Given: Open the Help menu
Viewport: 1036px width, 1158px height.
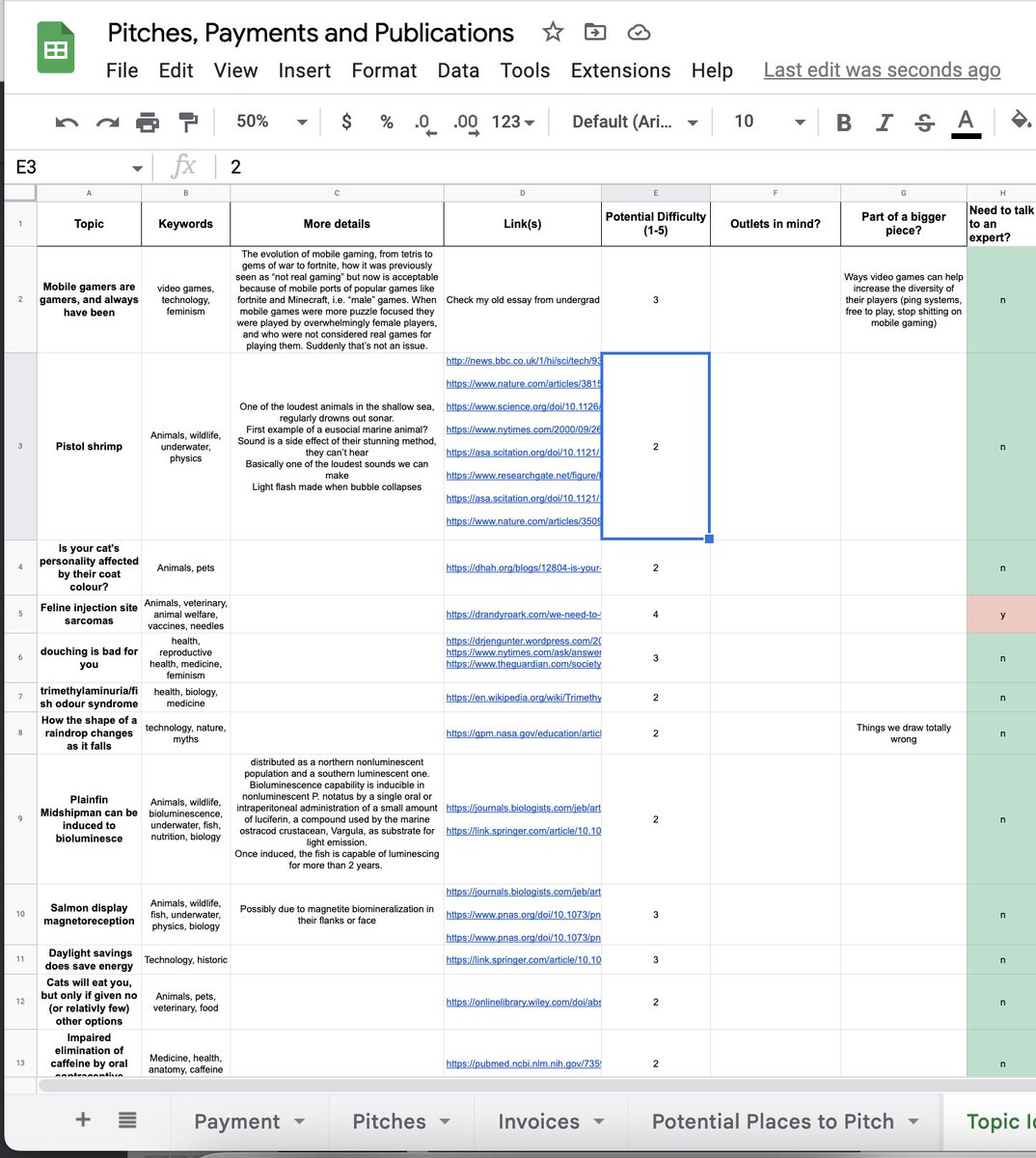Looking at the screenshot, I should [x=712, y=70].
